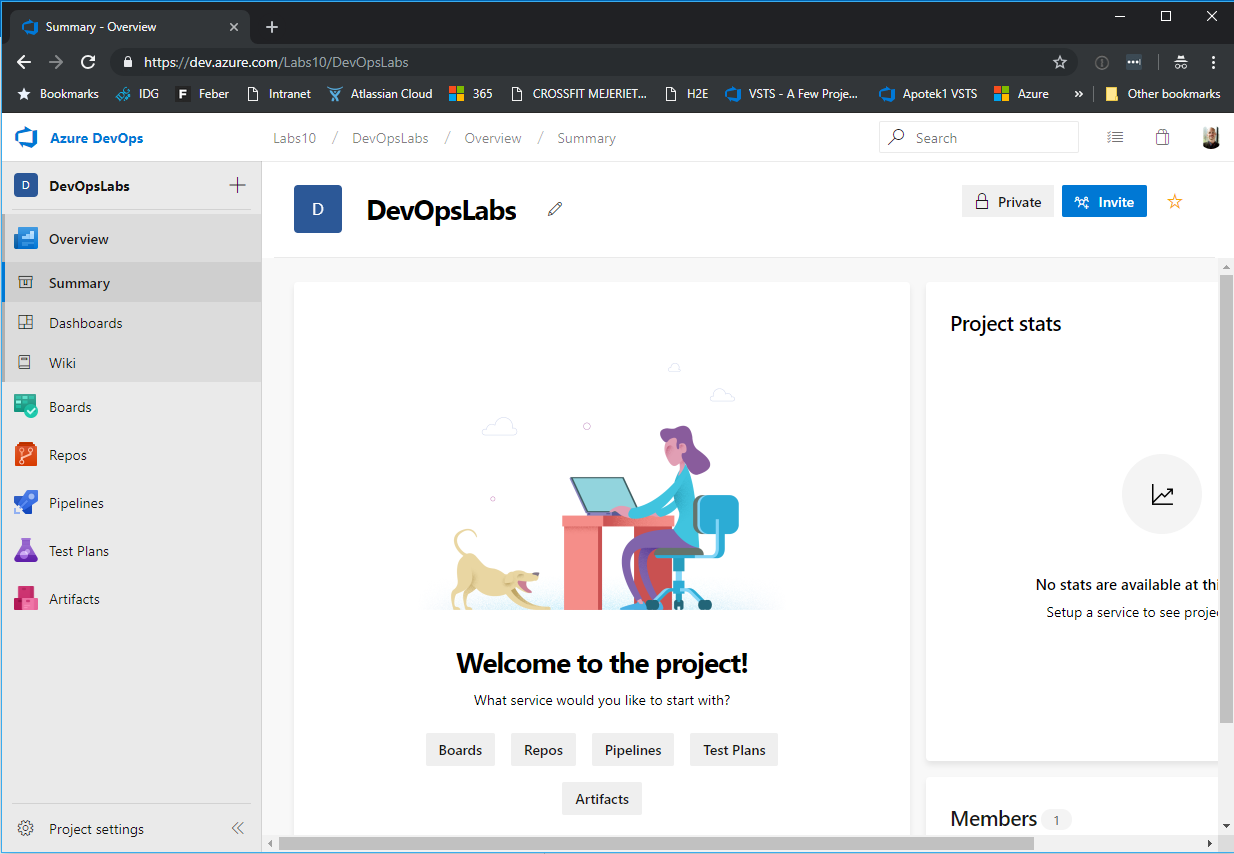Open a new browser tab
1234x854 pixels.
(x=272, y=27)
